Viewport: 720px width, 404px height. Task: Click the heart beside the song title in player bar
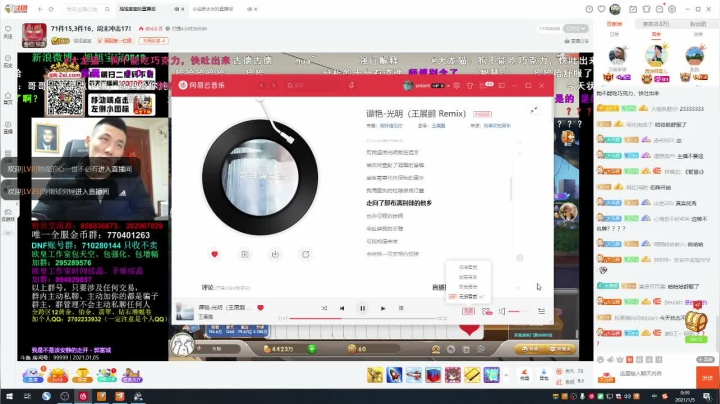click(x=260, y=308)
